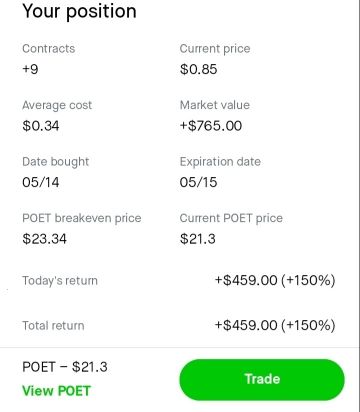Tap the Current price $0.85 value
This screenshot has height=412, width=360.
pos(198,69)
